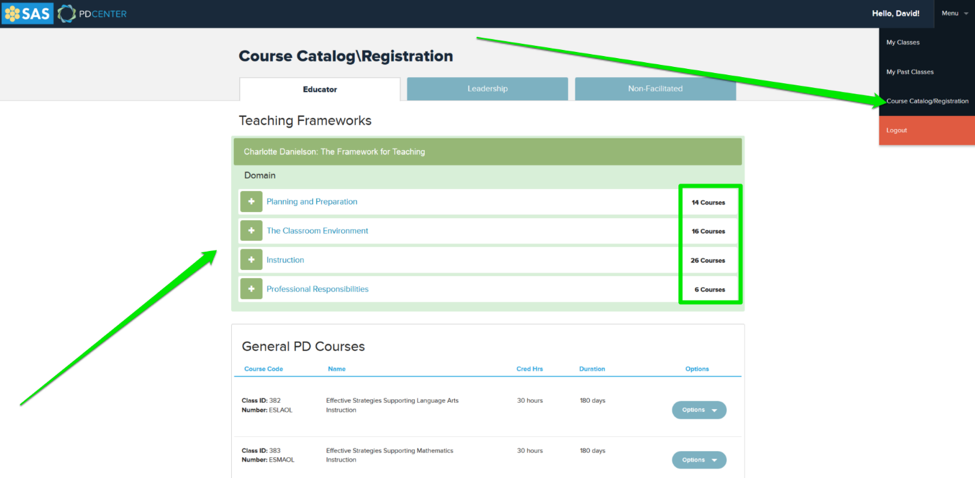Viewport: 975px width, 478px height.
Task: Open Options dropdown for class 382
Action: click(x=699, y=410)
